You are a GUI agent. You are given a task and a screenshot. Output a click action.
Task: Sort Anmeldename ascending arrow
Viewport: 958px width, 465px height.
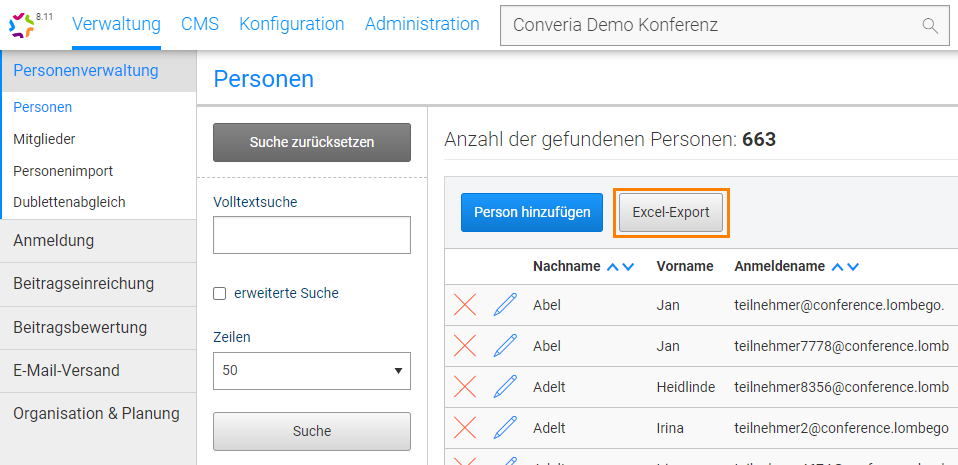click(838, 266)
